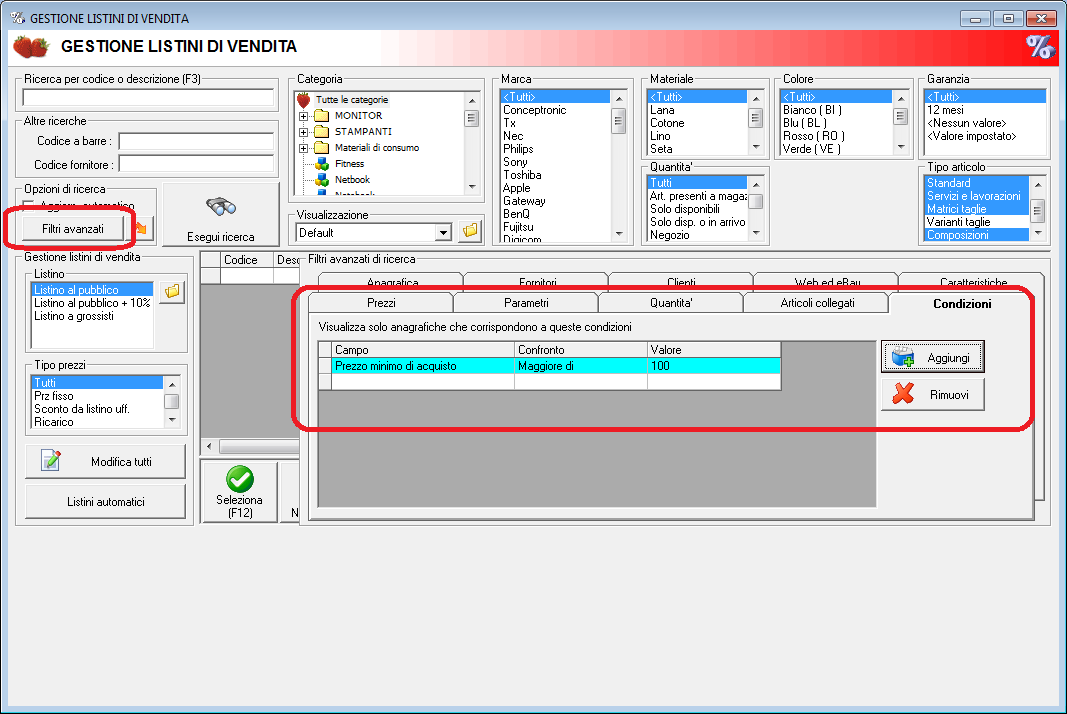Click in the Codice a barre field
This screenshot has width=1067, height=714.
coord(196,141)
